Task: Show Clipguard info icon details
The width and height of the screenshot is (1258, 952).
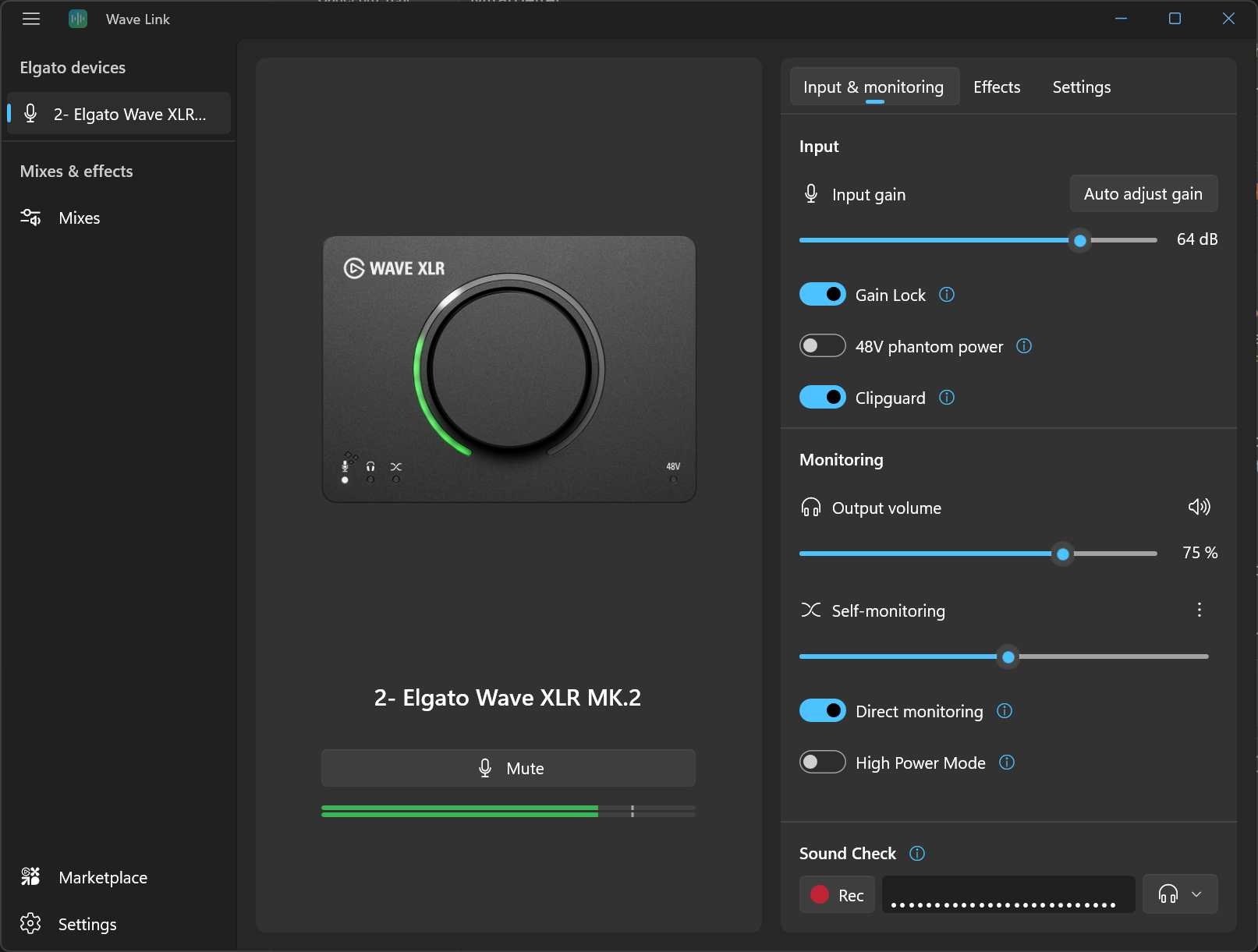Action: pyautogui.click(x=947, y=398)
